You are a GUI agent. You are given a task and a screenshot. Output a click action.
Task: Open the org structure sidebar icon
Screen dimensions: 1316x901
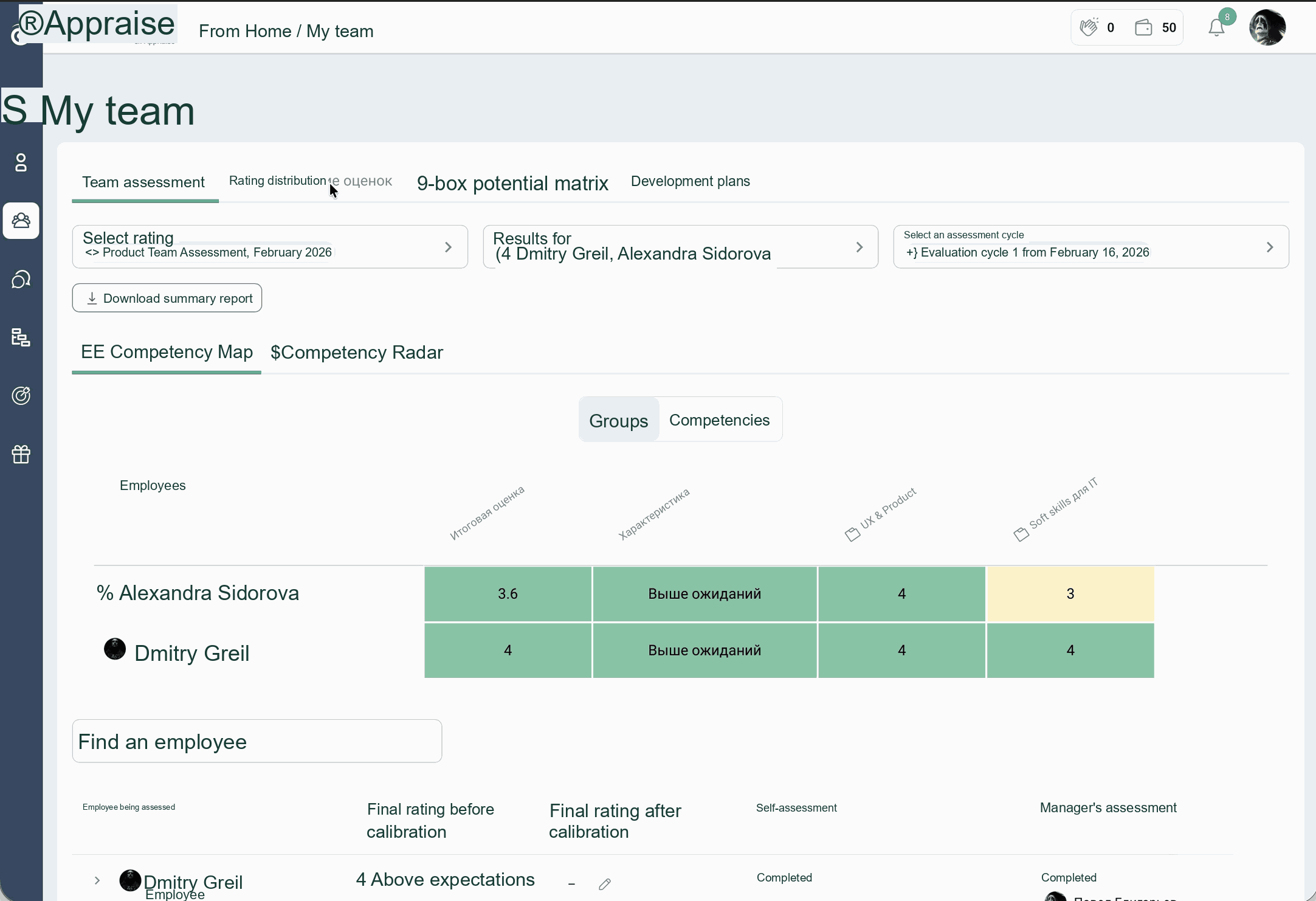coord(21,337)
